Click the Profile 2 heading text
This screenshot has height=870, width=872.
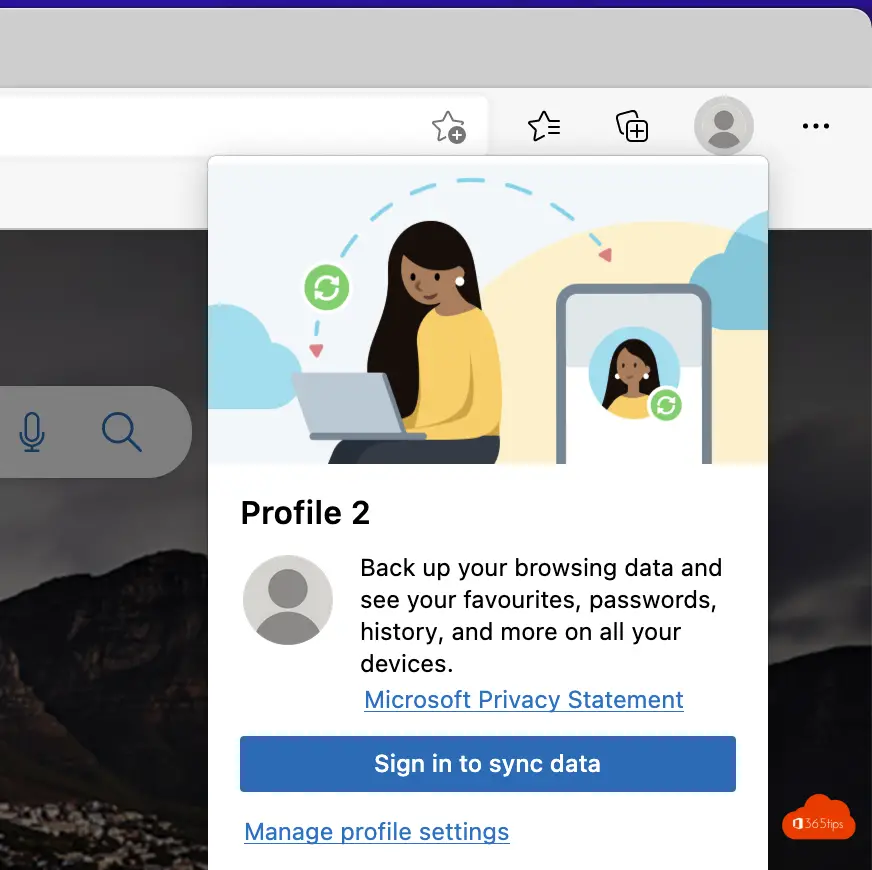coord(305,512)
